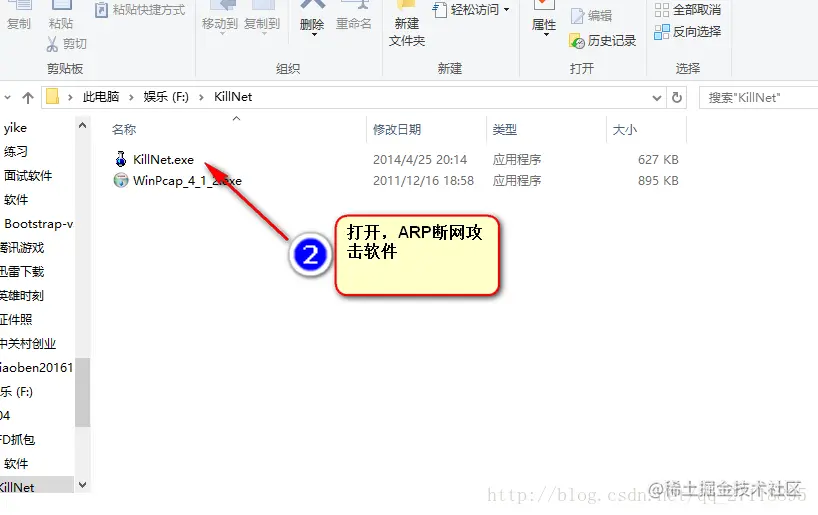This screenshot has height=515, width=818.
Task: Click Deselect all (全部取消)
Action: [688, 9]
